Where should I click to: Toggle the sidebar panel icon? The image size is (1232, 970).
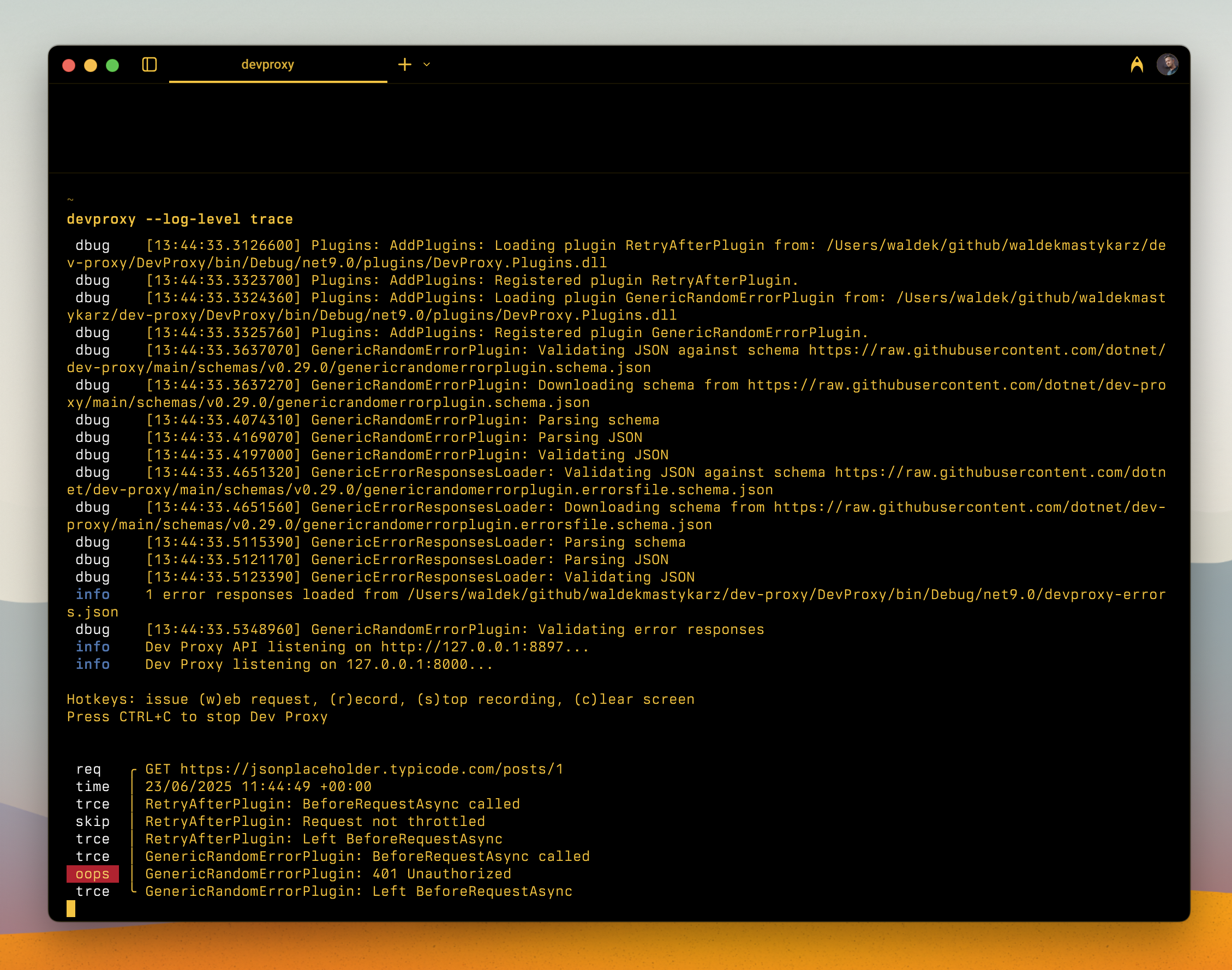coord(151,65)
